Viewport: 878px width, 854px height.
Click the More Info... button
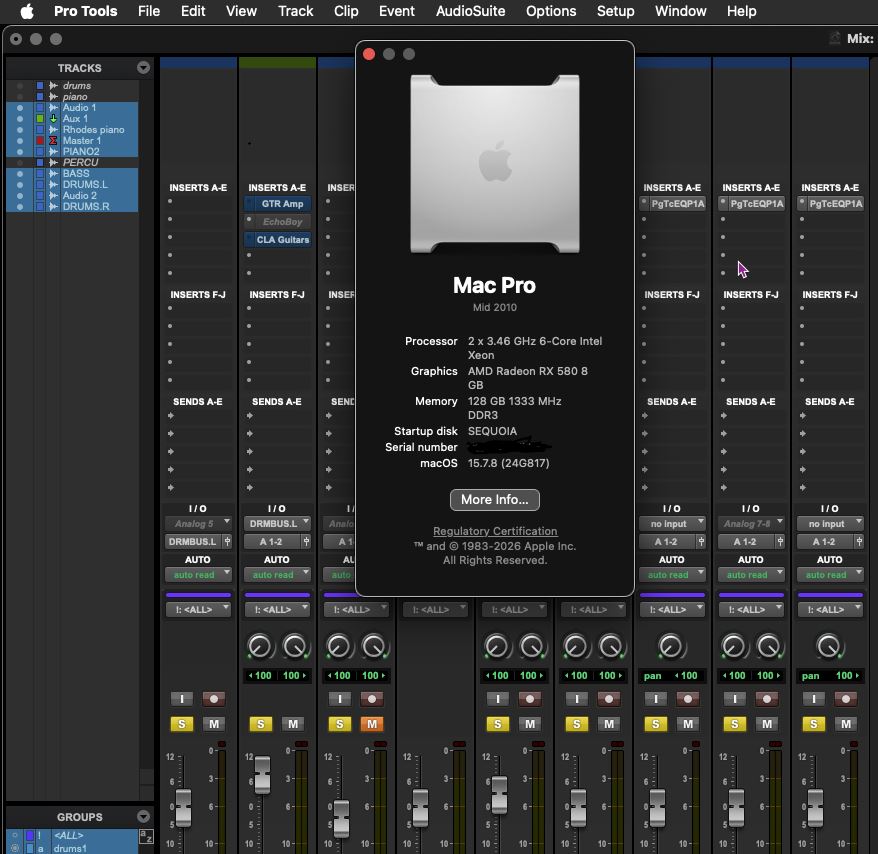(494, 500)
